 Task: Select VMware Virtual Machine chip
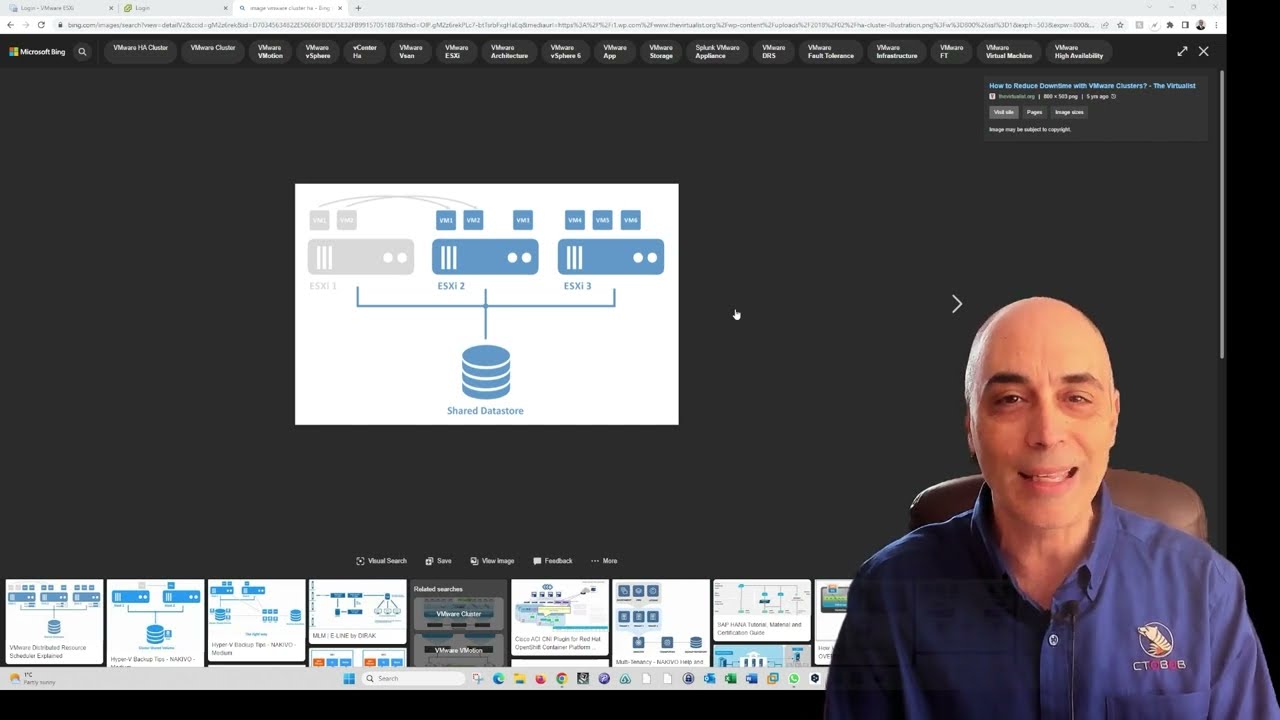pos(1008,51)
